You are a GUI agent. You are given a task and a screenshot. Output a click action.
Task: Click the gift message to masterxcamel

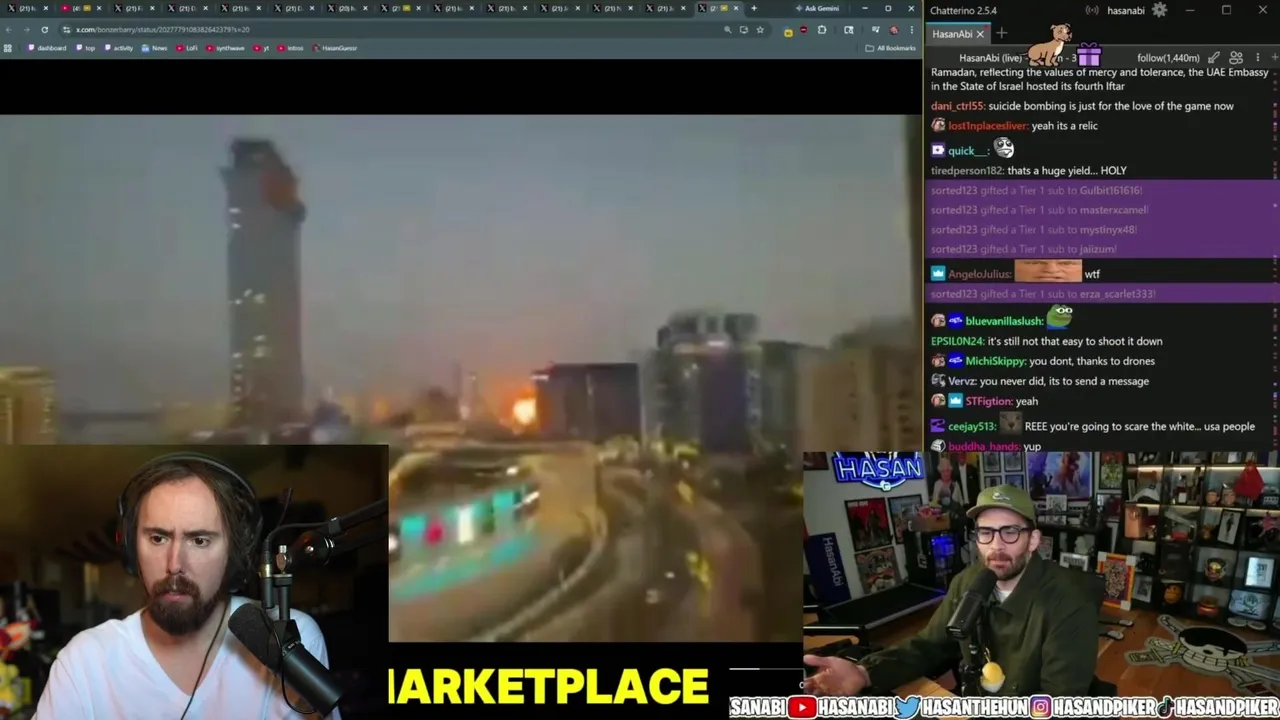[1102, 210]
